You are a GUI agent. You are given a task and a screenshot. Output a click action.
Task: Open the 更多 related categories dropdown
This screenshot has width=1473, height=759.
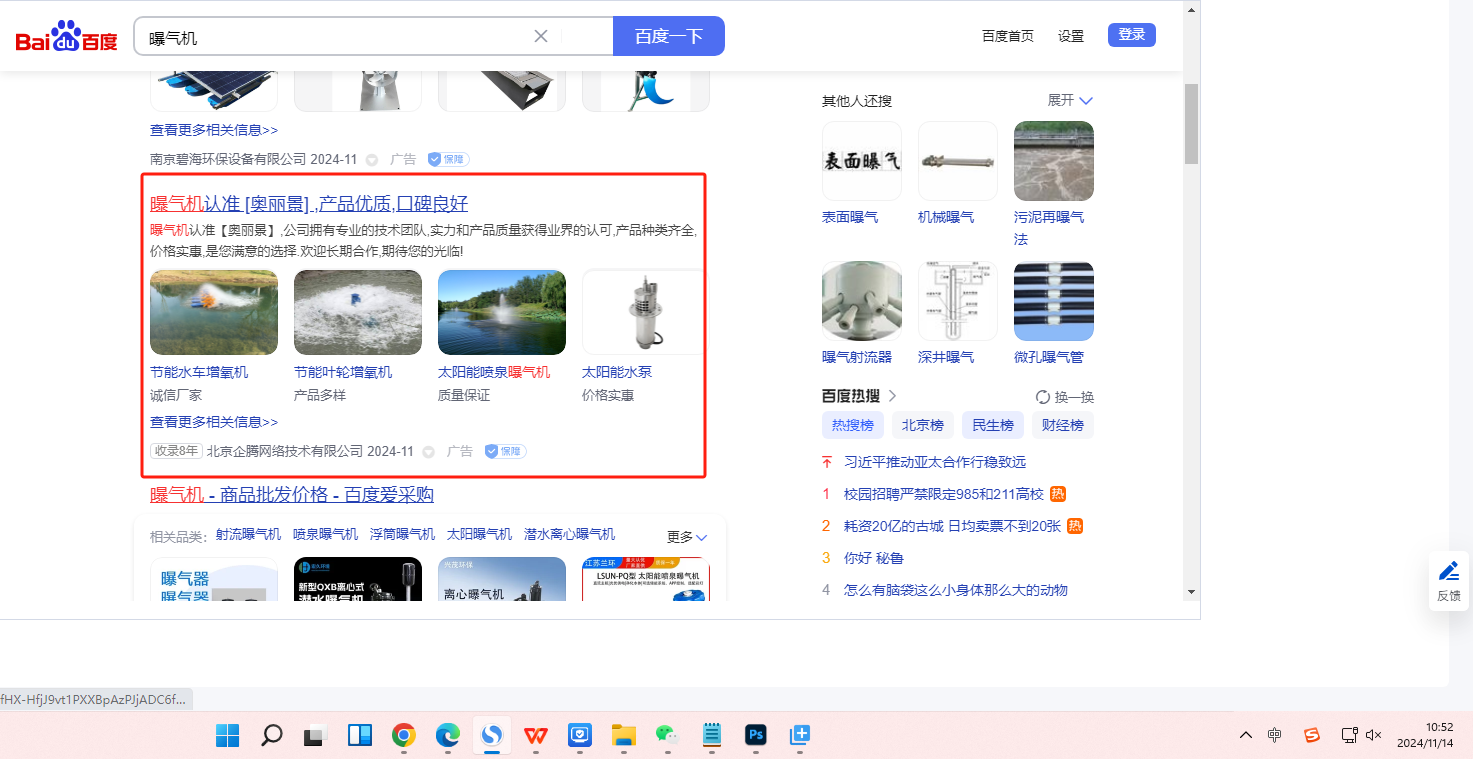coord(687,537)
